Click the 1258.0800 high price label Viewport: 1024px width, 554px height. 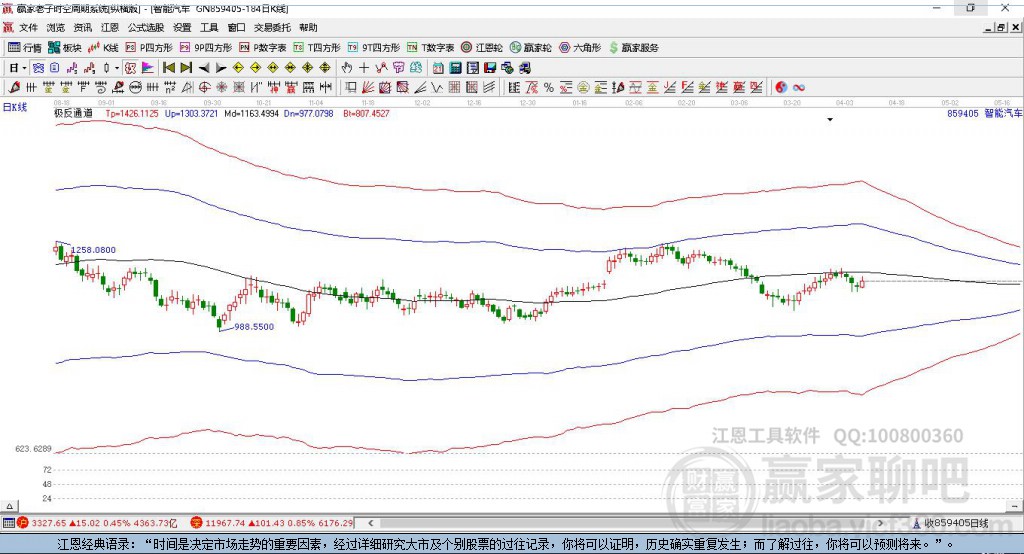93,250
